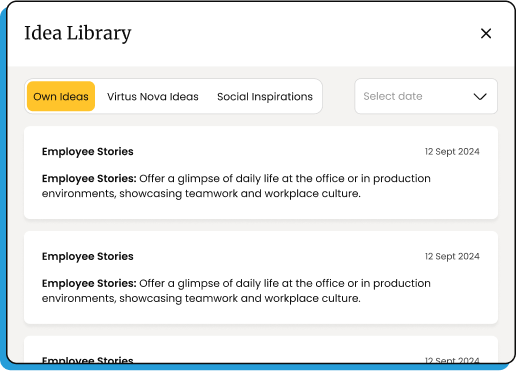
Task: Click bold Employee Stories label in first description
Action: tap(89, 179)
